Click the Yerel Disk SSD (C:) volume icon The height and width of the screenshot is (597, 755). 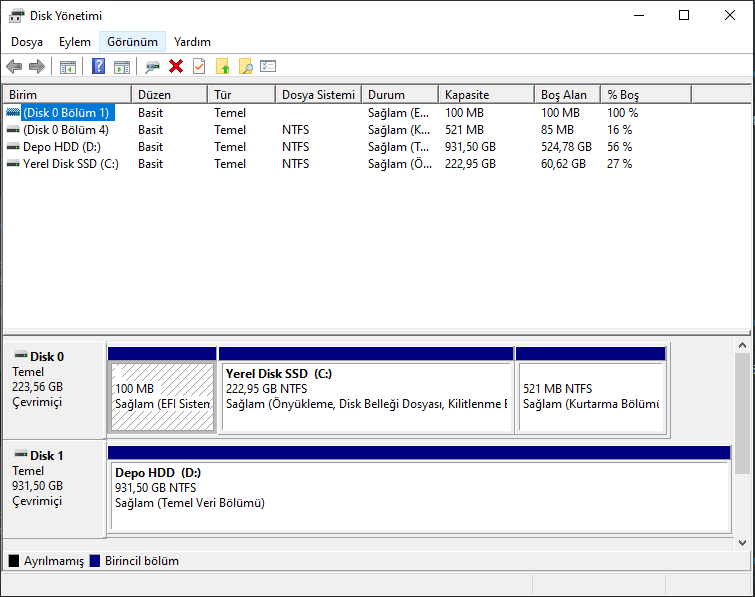(x=13, y=164)
